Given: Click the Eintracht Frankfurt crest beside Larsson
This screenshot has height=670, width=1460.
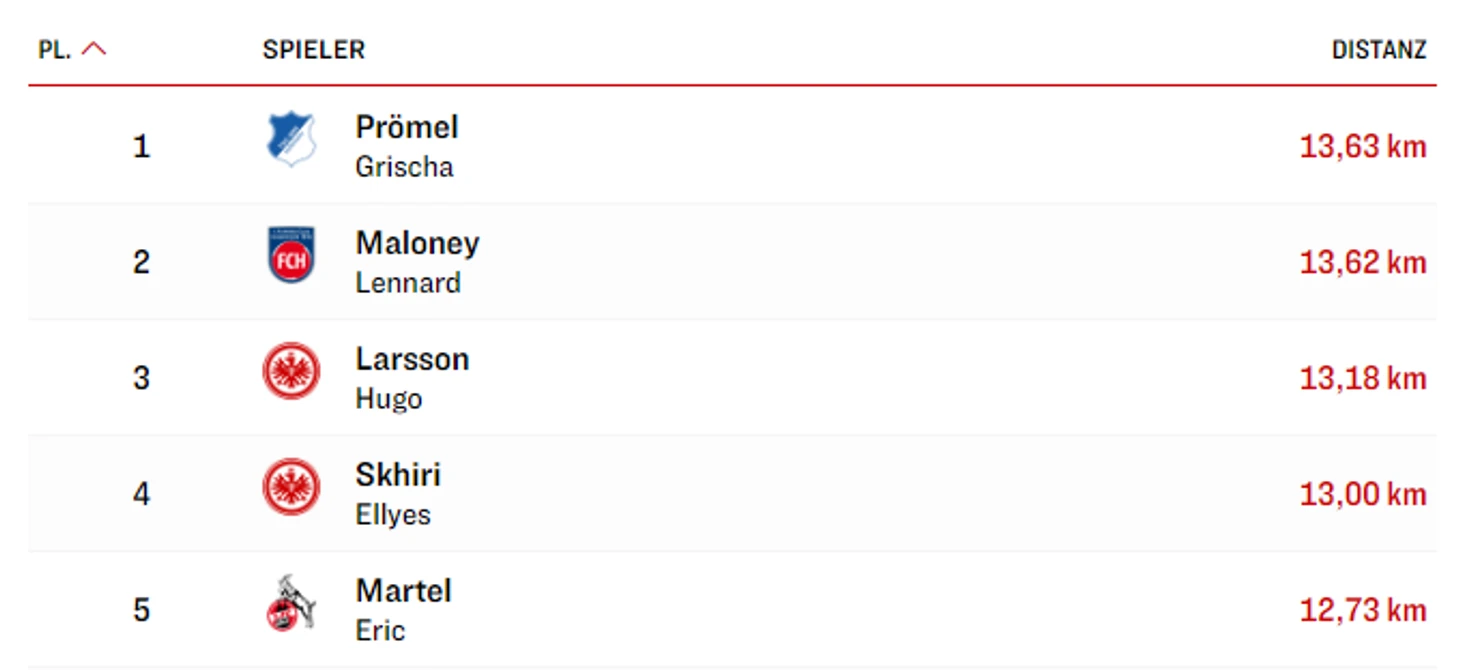Looking at the screenshot, I should 291,371.
